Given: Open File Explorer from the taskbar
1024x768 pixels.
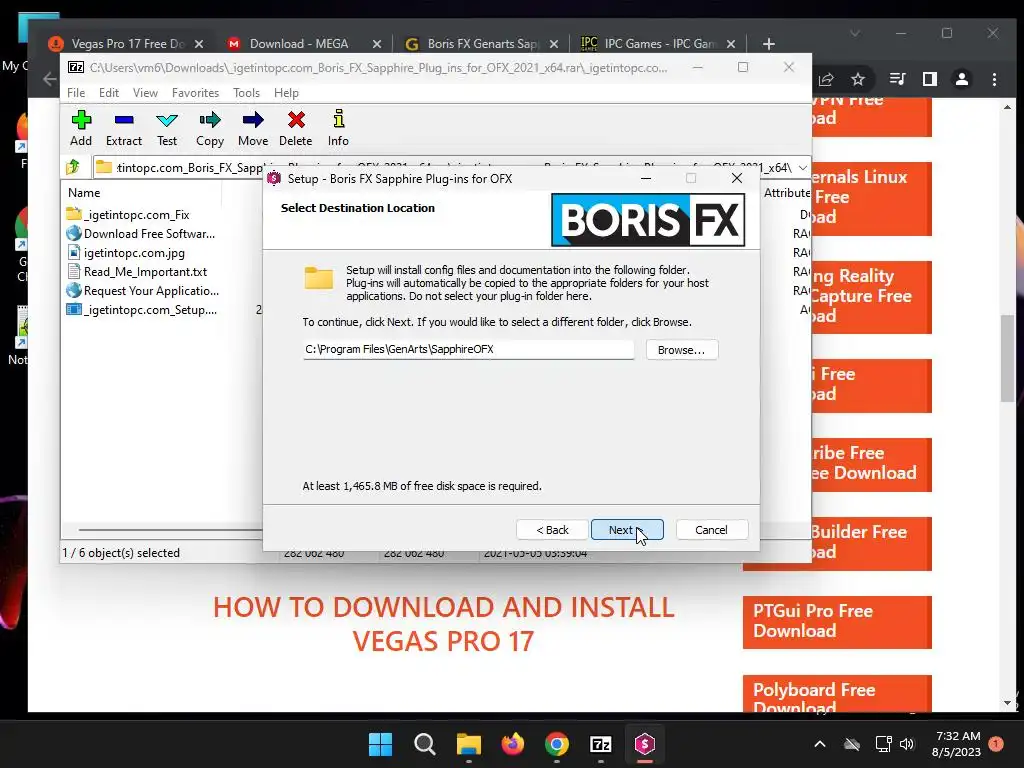Looking at the screenshot, I should (x=468, y=744).
